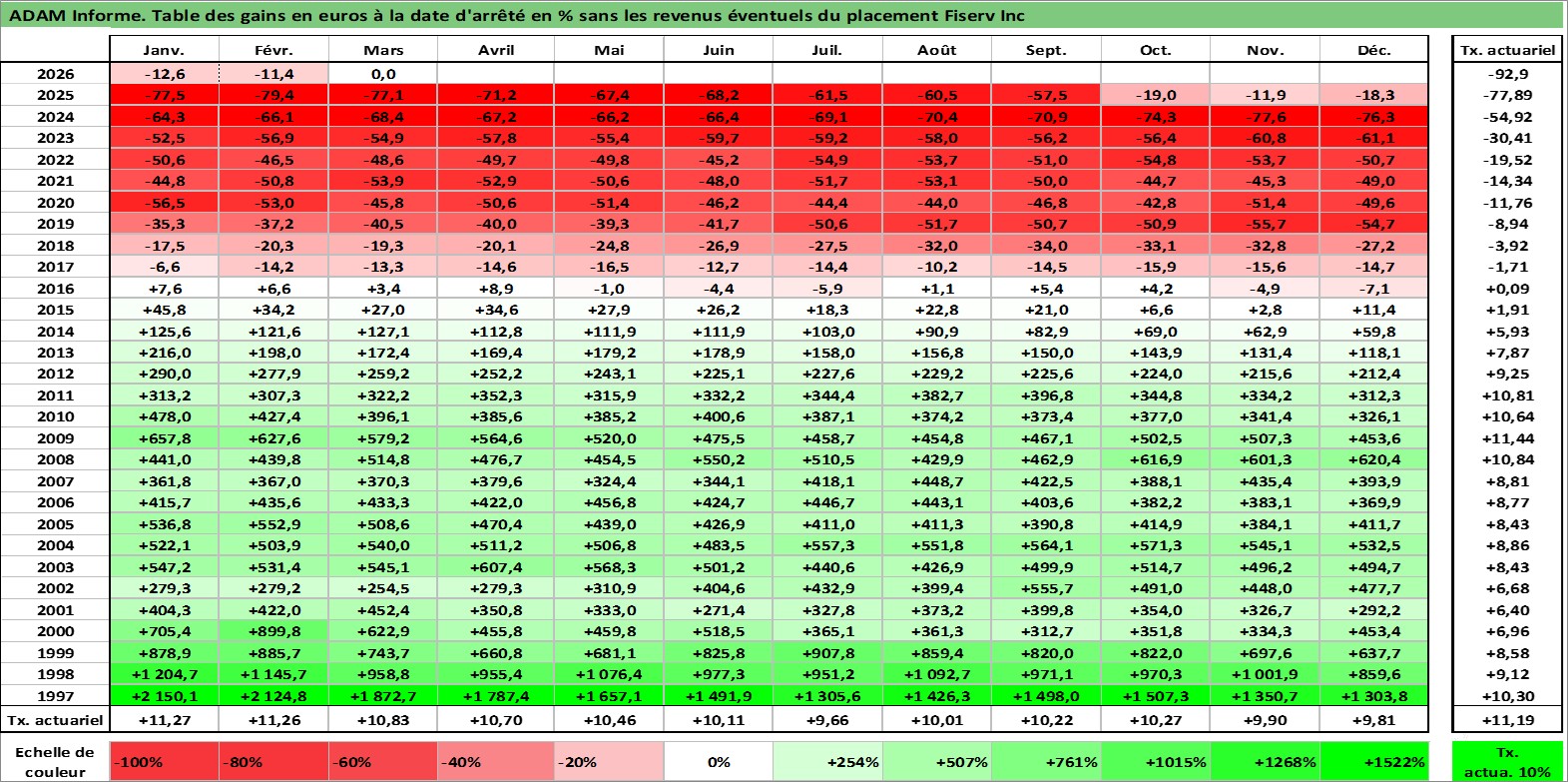Click the +11,27 bottom row value
This screenshot has height=782, width=1568.
[164, 719]
